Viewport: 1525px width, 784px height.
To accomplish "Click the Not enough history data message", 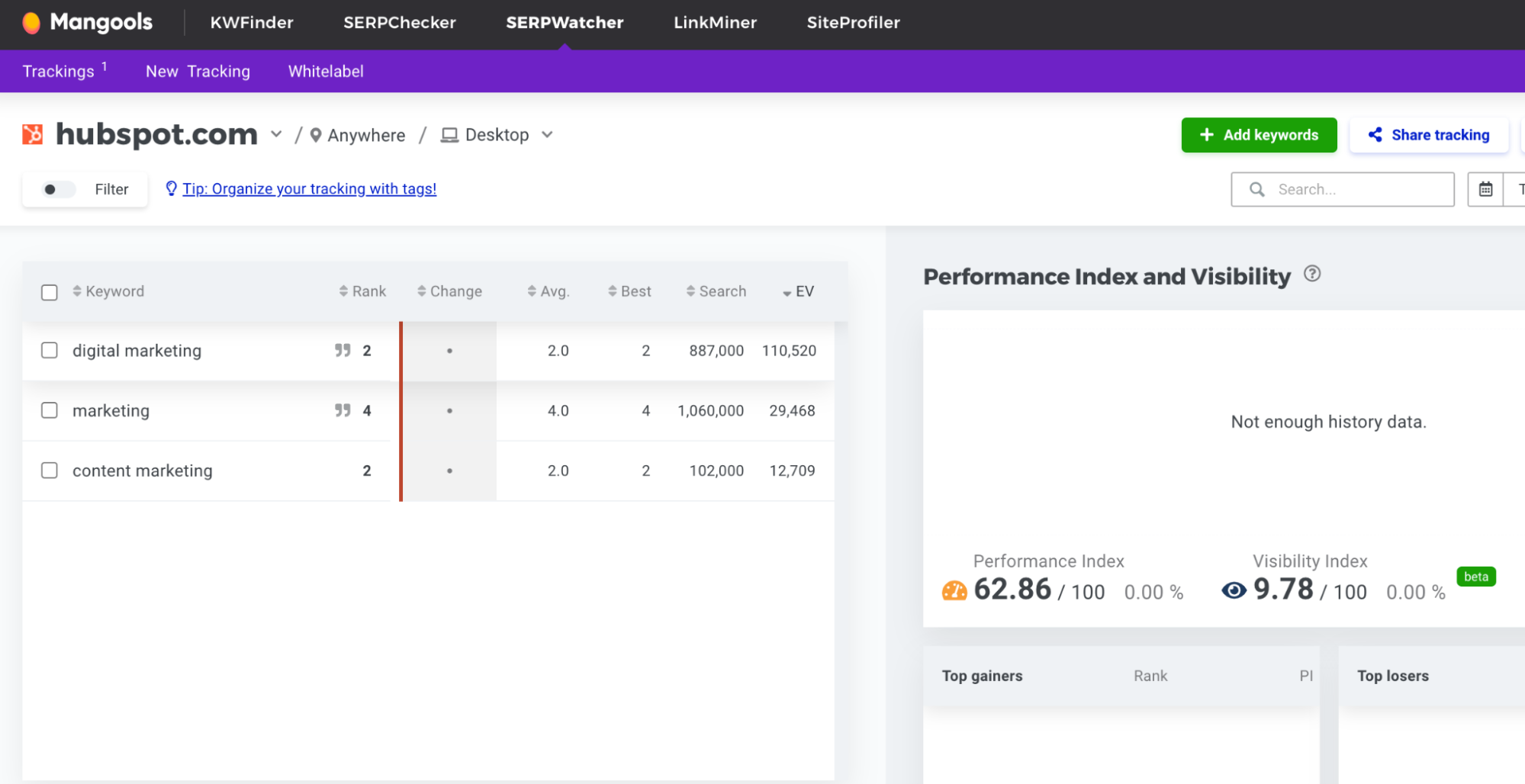I will 1328,422.
